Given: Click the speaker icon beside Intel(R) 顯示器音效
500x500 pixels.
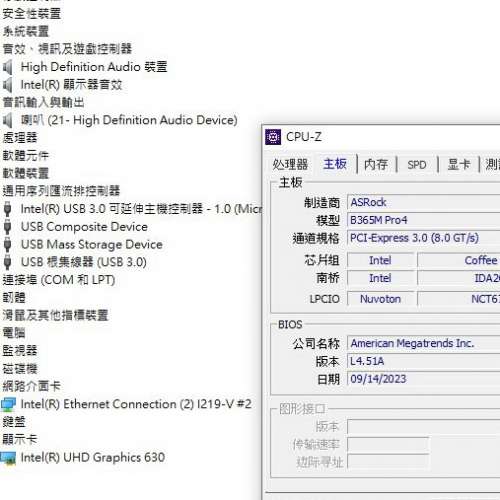Looking at the screenshot, I should (x=7, y=85).
